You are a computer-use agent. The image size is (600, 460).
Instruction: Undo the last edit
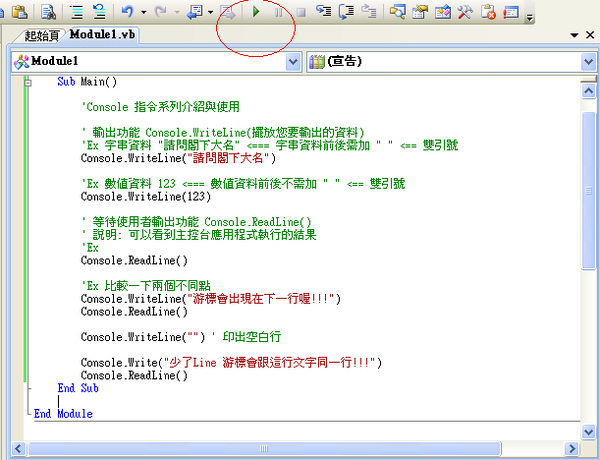127,12
